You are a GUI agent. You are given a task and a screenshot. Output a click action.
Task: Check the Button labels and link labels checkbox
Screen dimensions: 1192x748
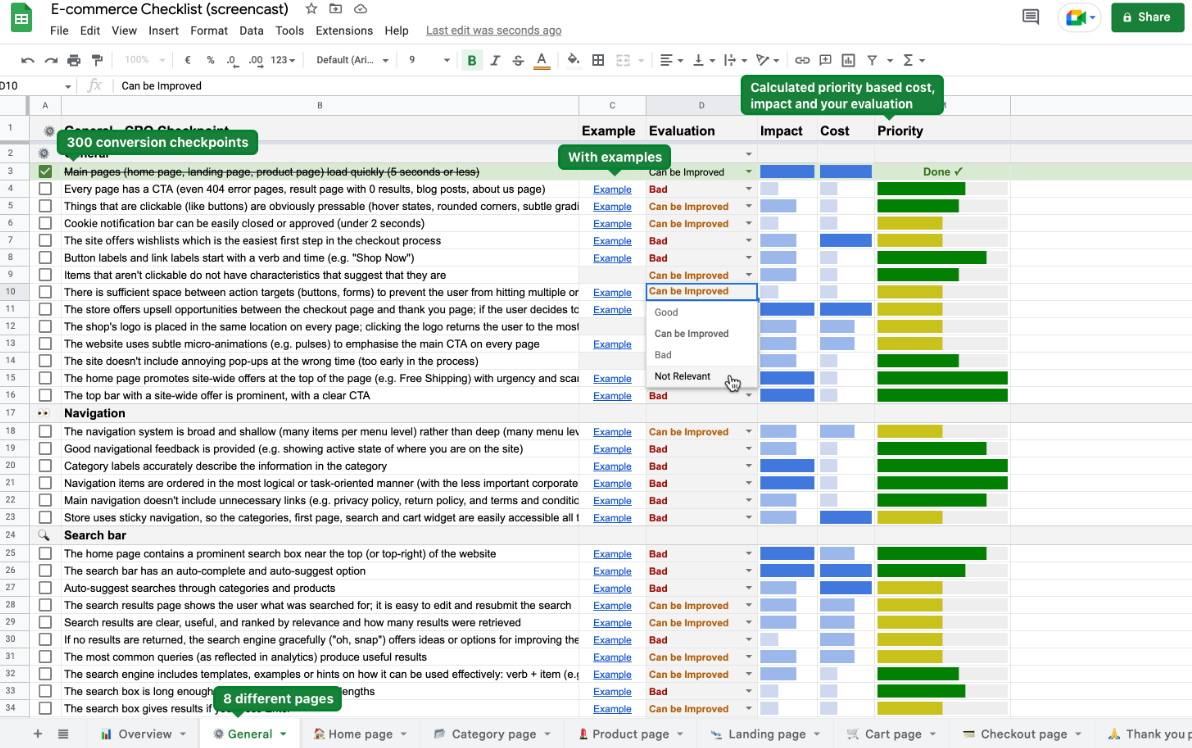click(x=45, y=258)
